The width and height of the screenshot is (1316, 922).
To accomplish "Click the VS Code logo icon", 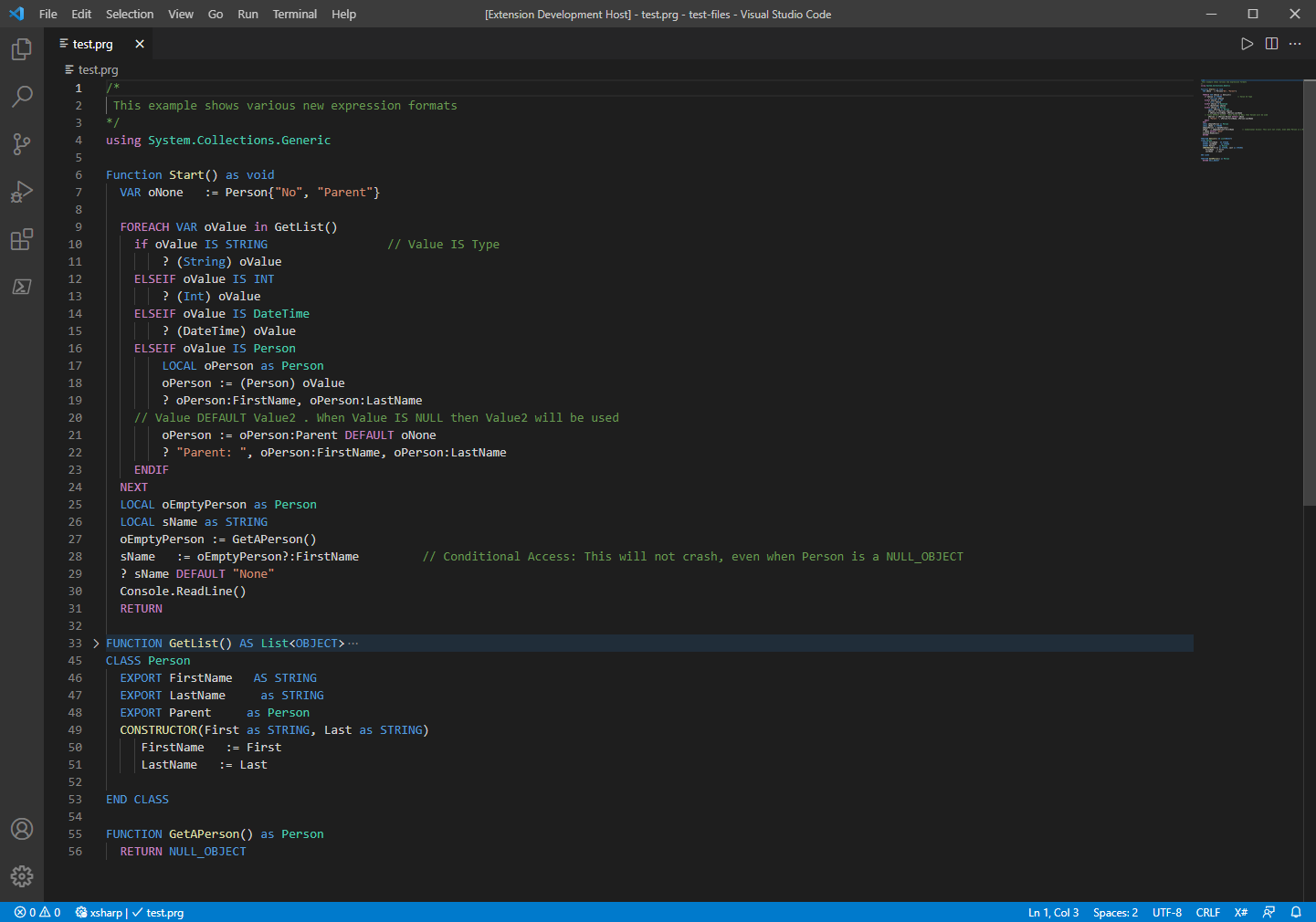I will (x=16, y=14).
